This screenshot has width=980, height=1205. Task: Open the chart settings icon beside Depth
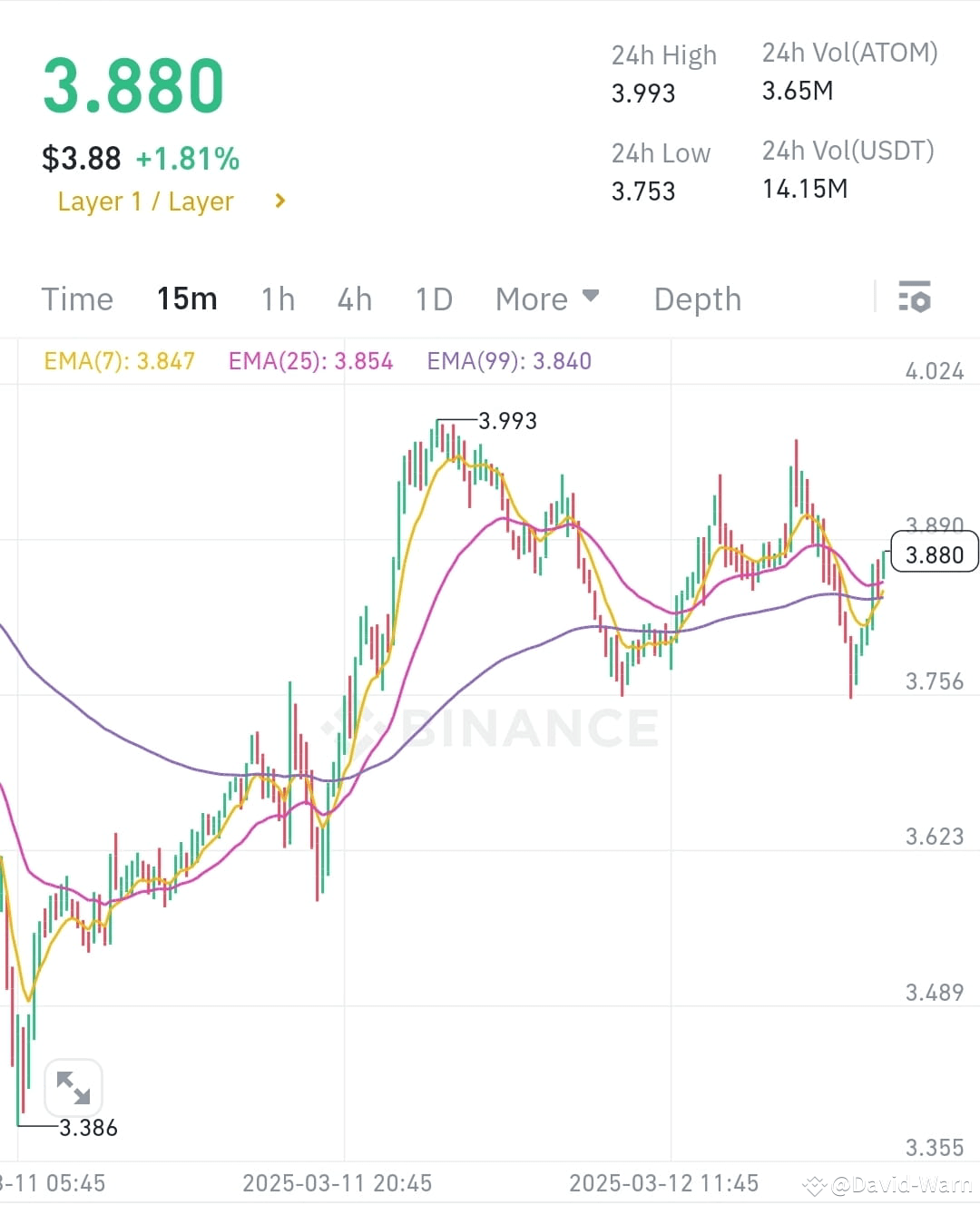916,297
